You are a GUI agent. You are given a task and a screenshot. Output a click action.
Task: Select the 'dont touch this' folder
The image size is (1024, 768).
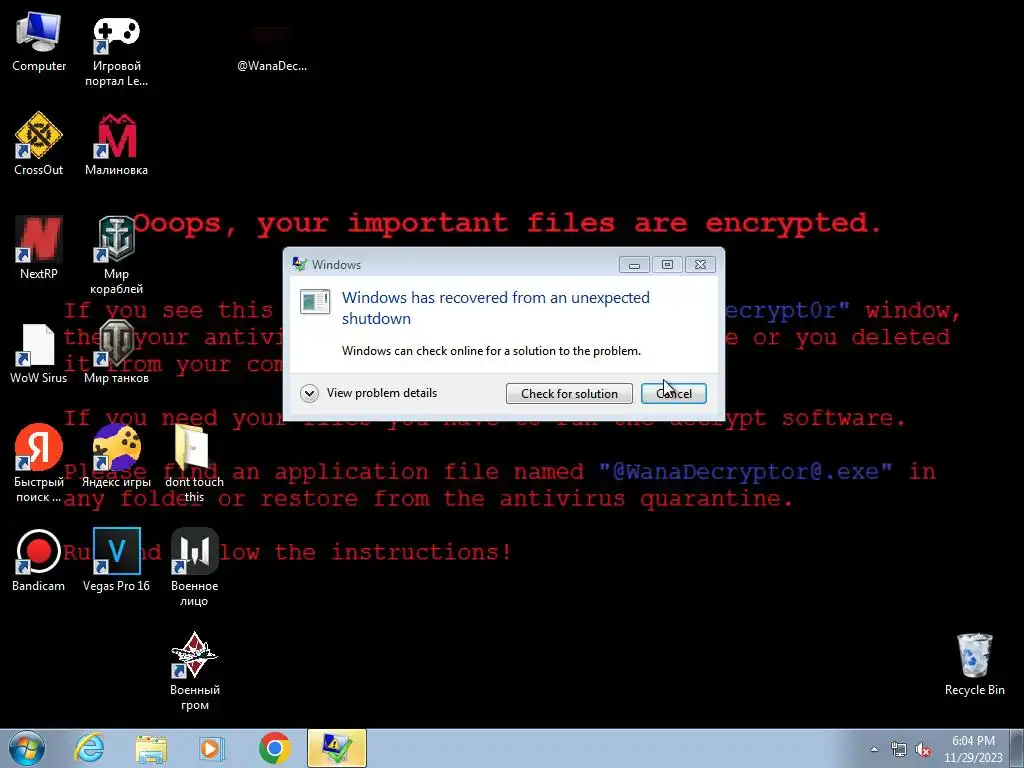click(x=194, y=462)
